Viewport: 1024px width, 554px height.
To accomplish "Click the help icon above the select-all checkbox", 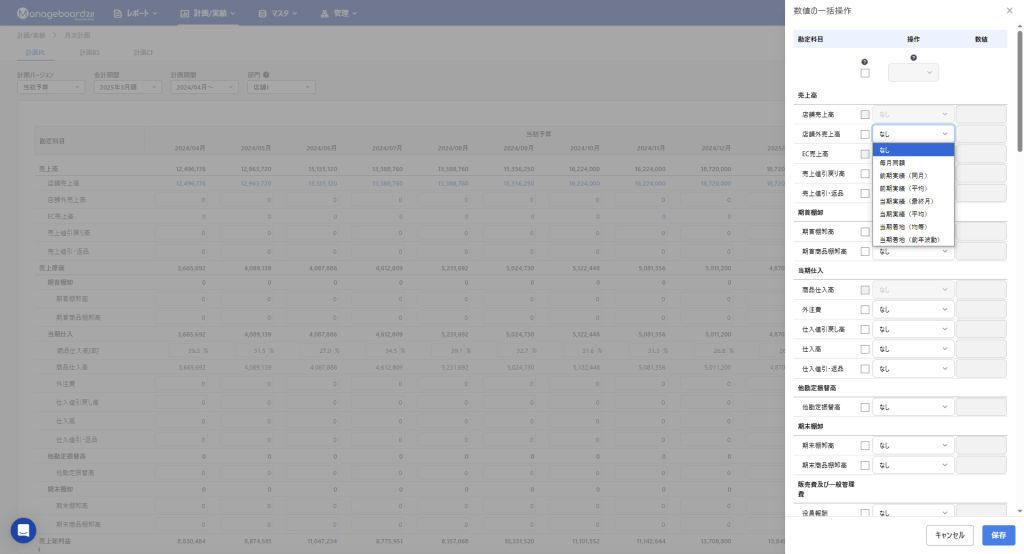I will (x=864, y=62).
